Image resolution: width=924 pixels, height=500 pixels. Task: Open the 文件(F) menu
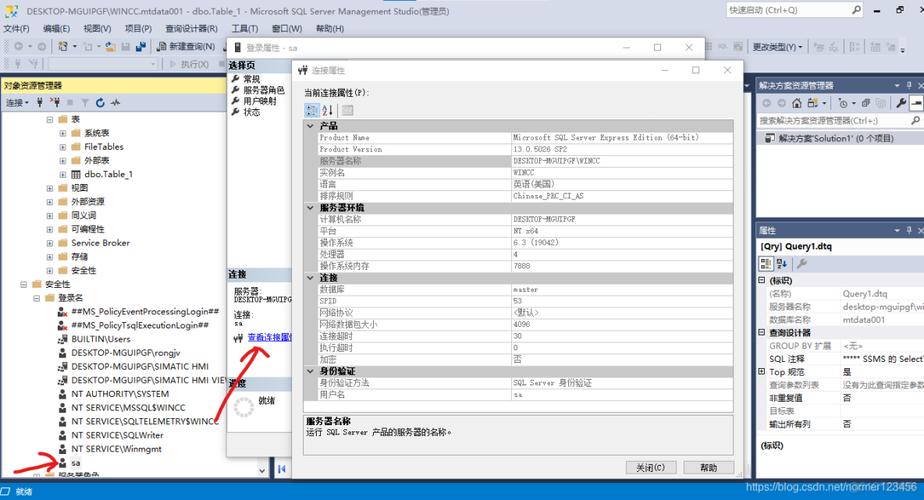tap(16, 28)
